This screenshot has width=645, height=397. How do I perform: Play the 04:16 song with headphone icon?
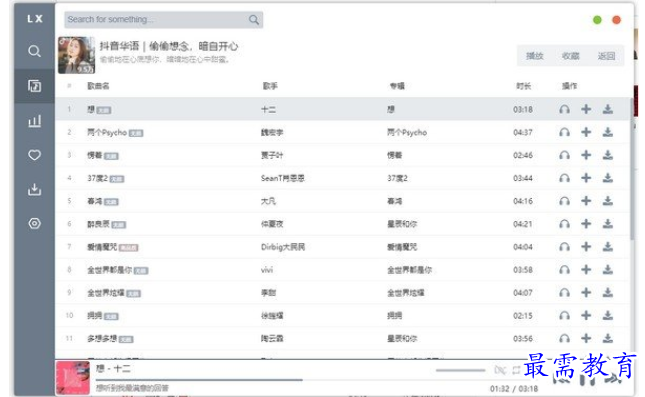tap(564, 201)
